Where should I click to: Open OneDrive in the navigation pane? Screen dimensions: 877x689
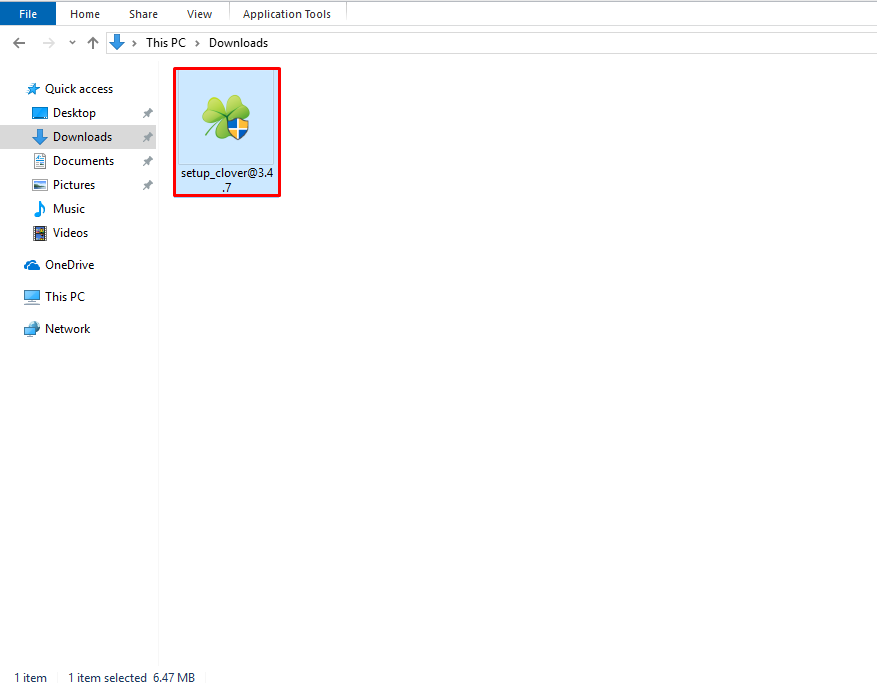pos(69,265)
